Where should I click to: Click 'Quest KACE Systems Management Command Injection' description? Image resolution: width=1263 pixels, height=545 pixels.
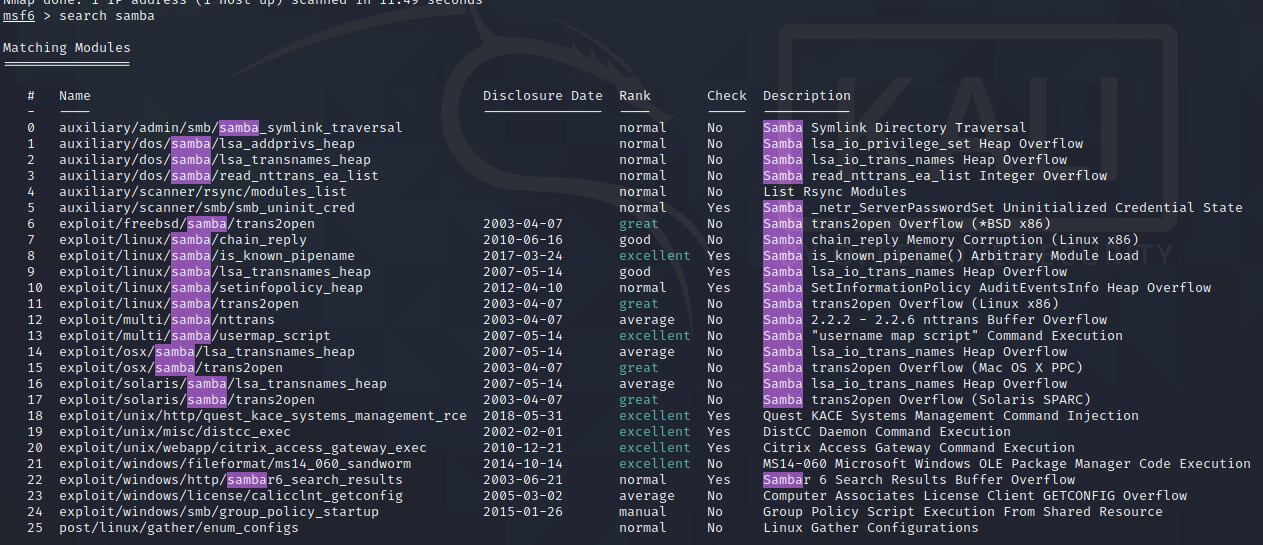(x=951, y=416)
